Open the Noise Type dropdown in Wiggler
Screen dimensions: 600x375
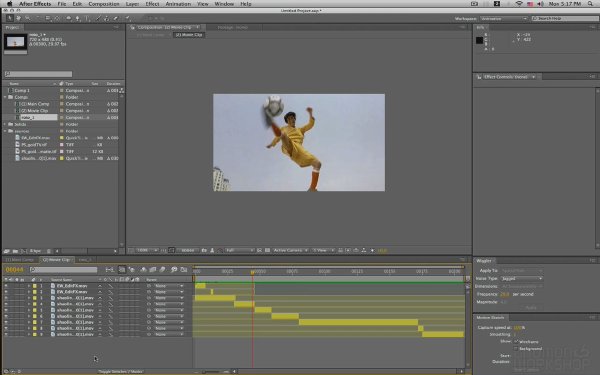tap(522, 278)
